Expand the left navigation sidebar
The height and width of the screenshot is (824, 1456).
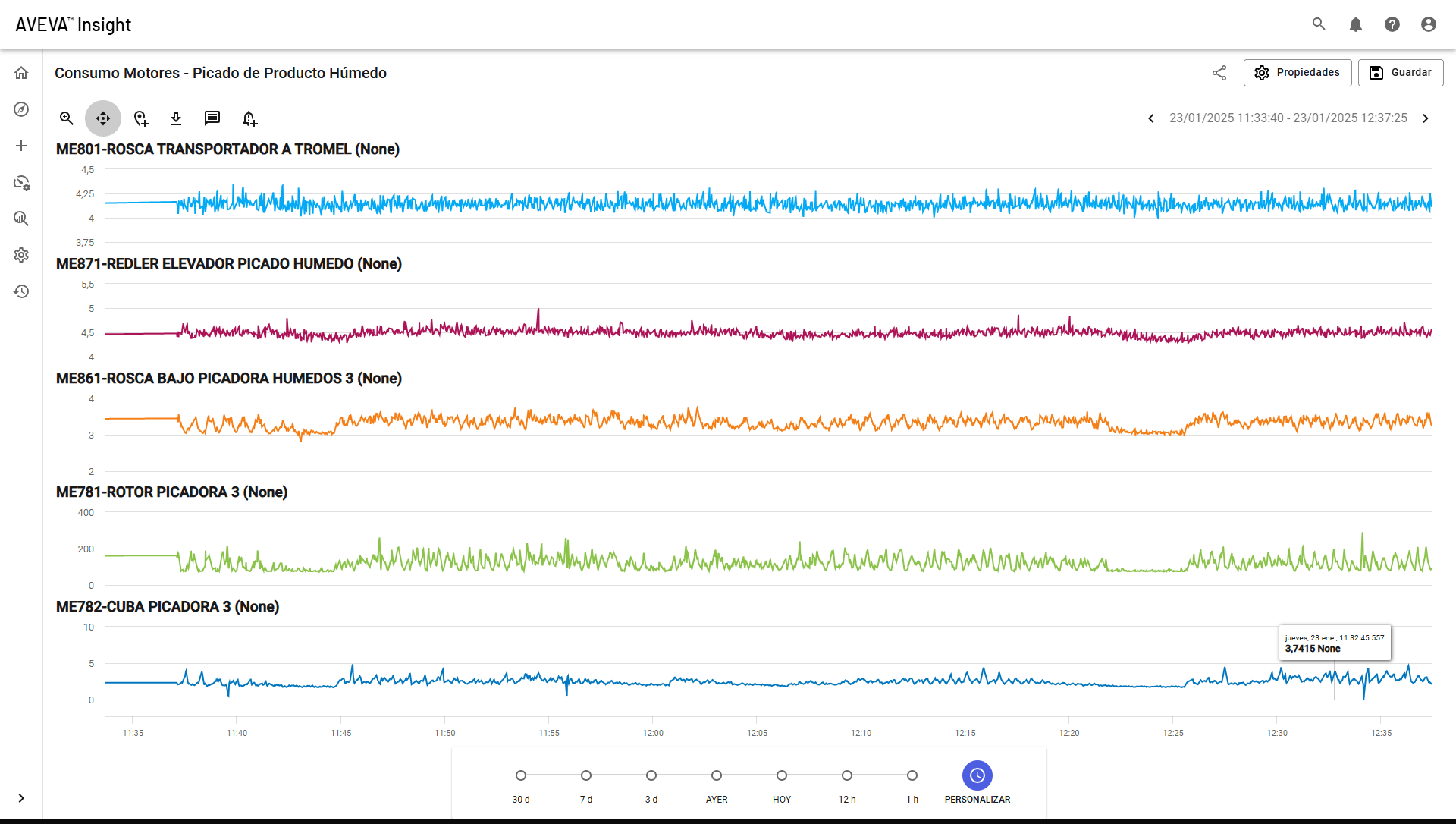21,798
